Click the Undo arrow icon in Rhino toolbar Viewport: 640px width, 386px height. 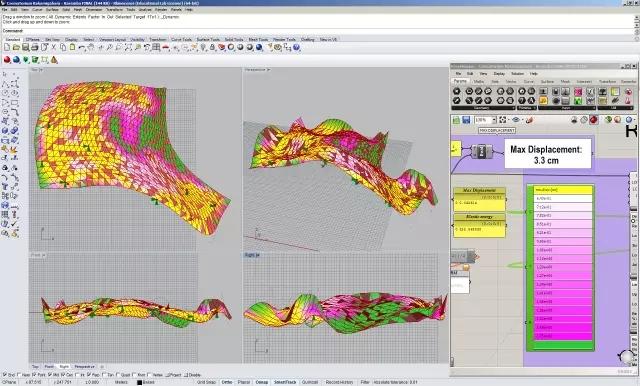[82, 48]
